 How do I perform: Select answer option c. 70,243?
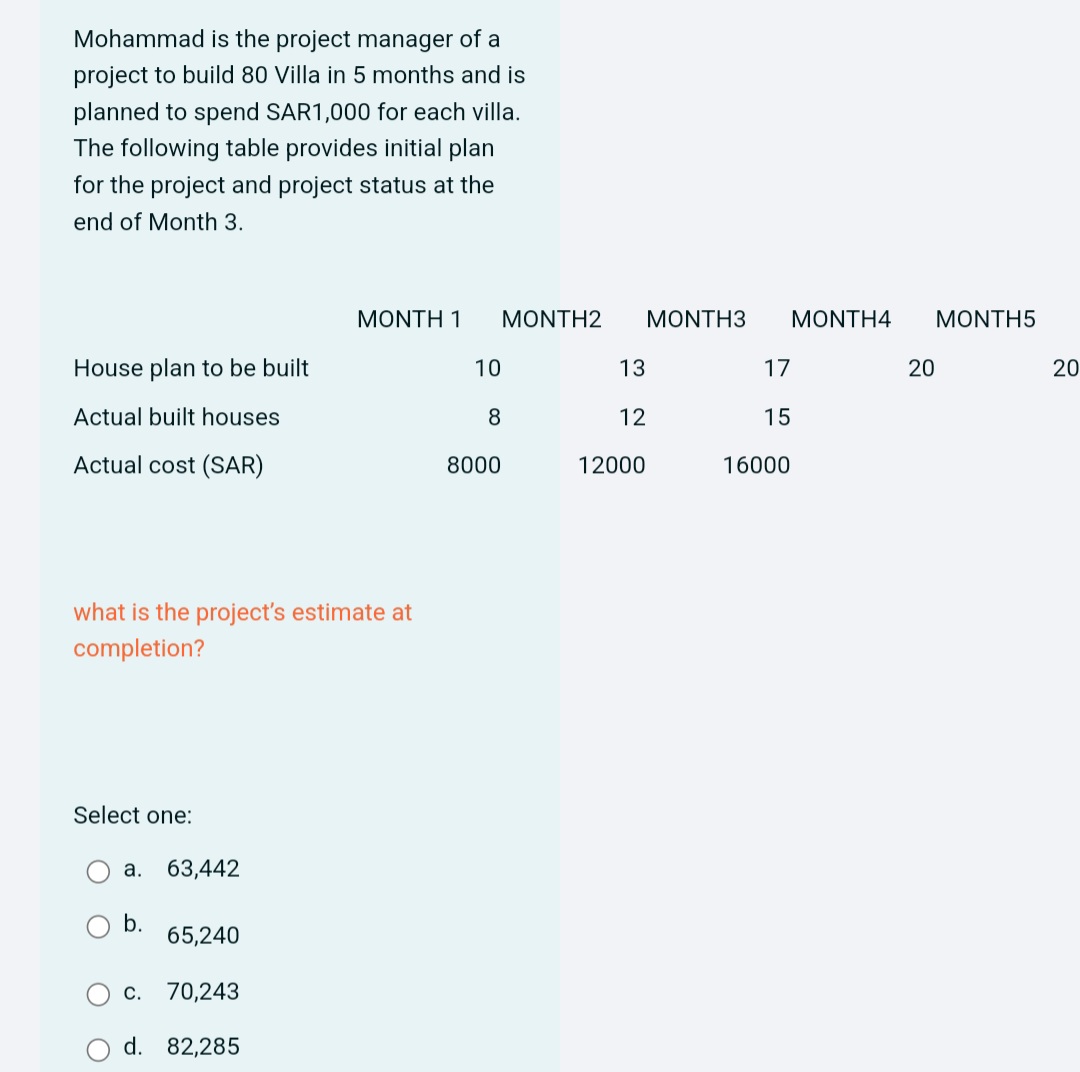point(203,992)
